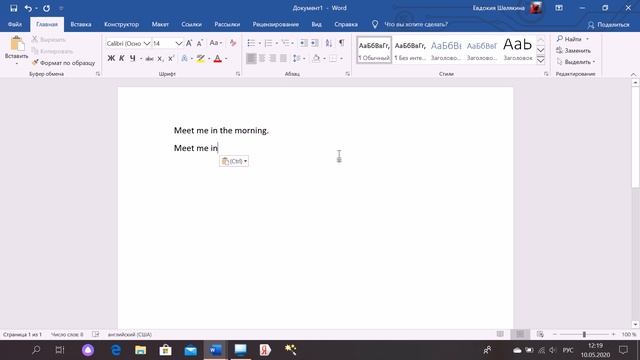The height and width of the screenshot is (360, 640).
Task: Align text to the right
Action: (273, 58)
